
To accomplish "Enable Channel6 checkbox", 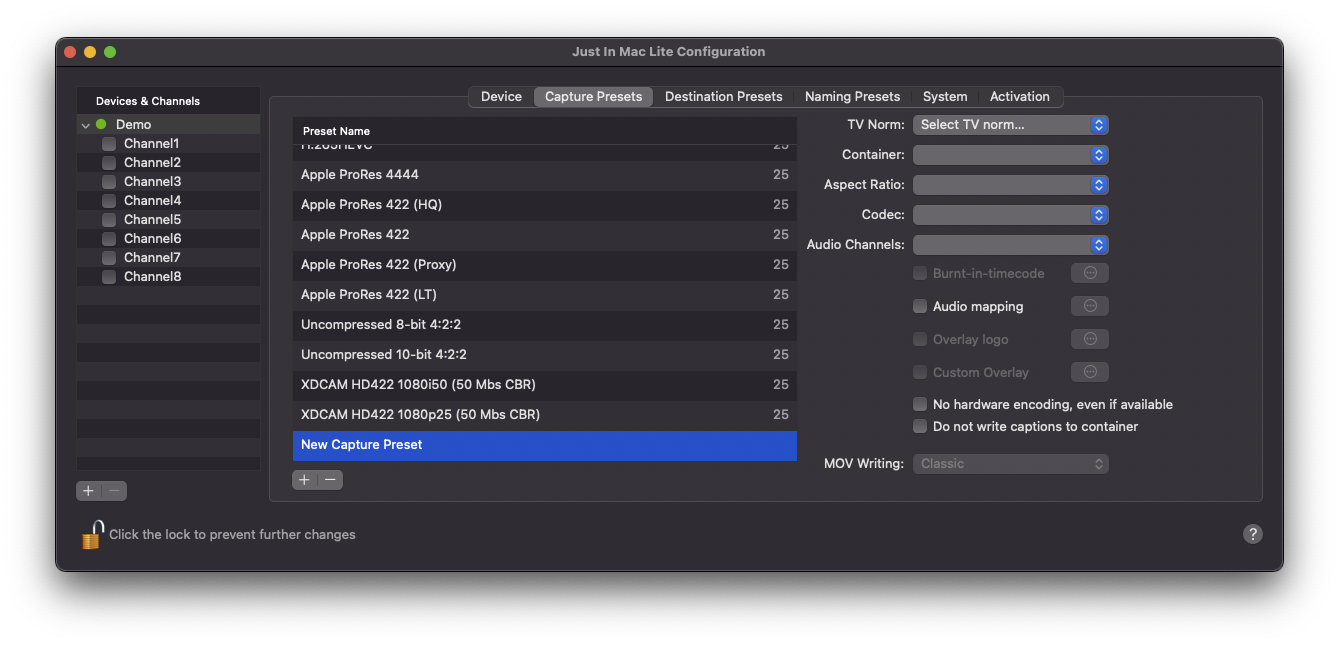I will [x=109, y=239].
